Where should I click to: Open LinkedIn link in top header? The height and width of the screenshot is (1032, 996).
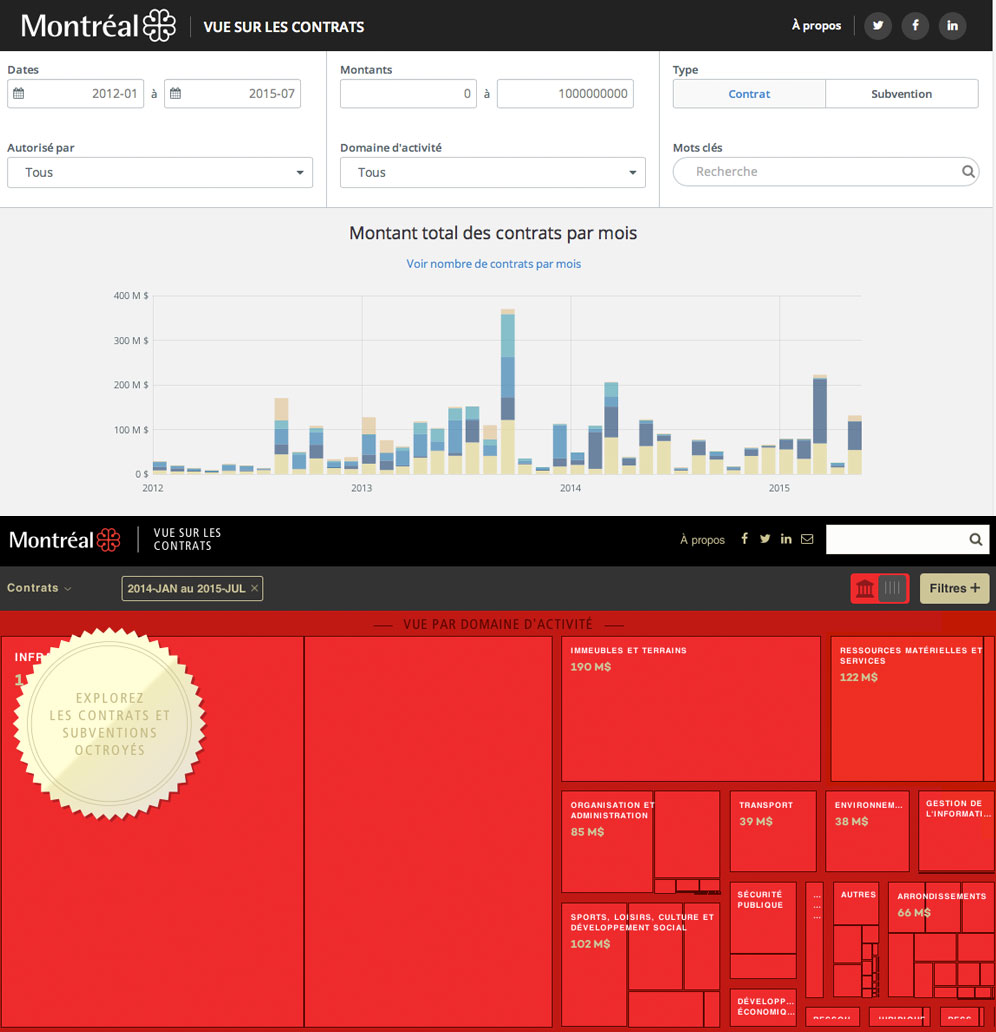(952, 26)
